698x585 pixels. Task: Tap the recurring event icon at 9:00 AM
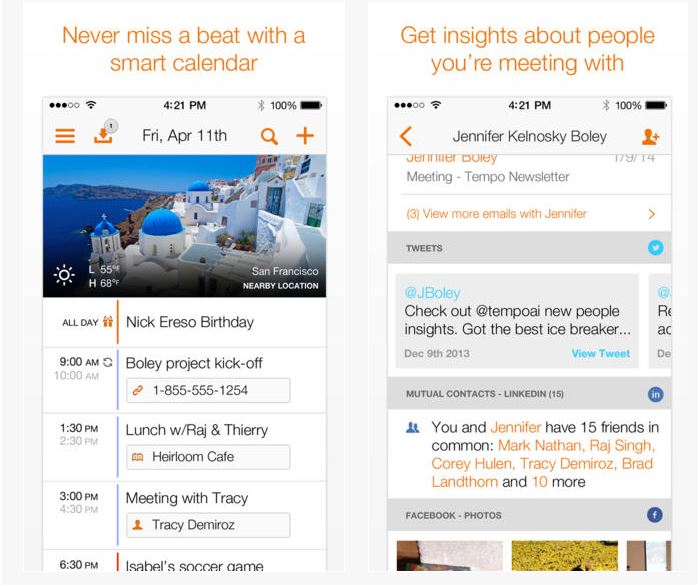pos(108,362)
